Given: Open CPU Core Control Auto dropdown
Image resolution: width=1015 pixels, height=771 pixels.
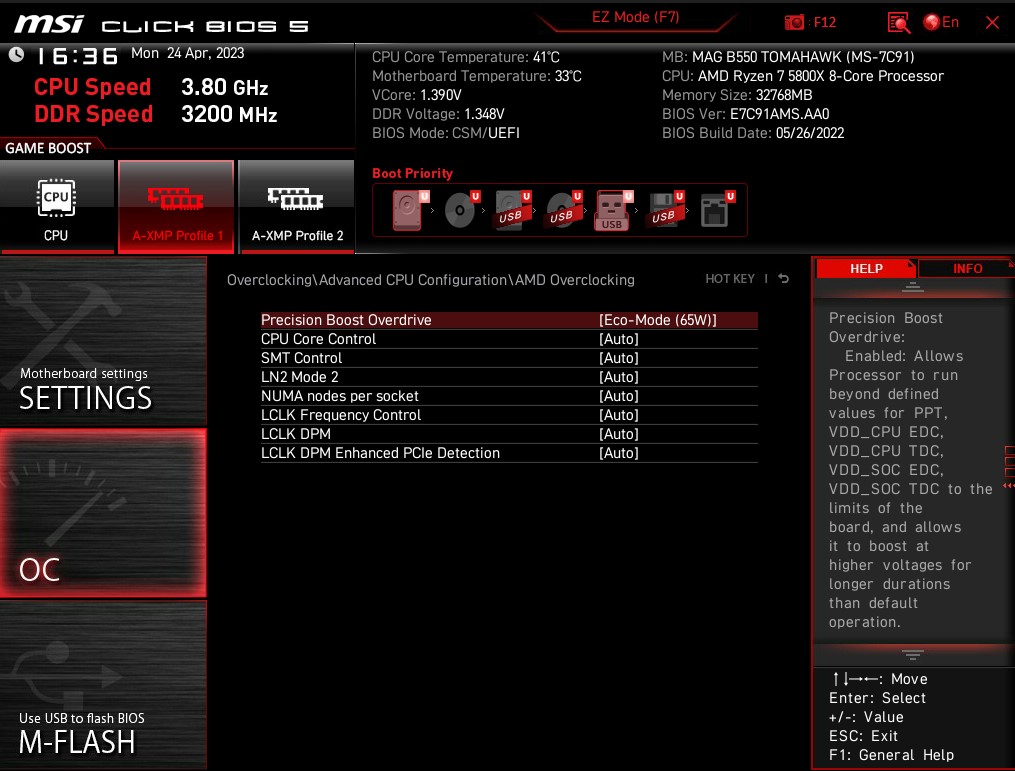Looking at the screenshot, I should pyautogui.click(x=619, y=339).
